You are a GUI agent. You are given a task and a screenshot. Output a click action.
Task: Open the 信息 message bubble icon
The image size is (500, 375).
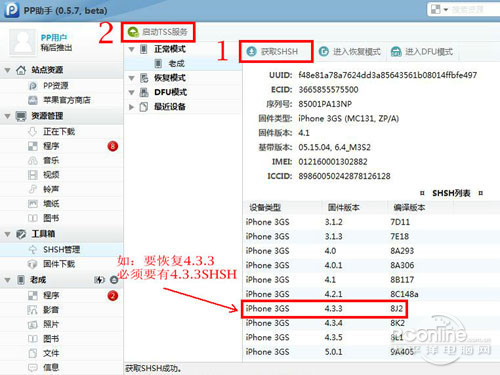[x=33, y=368]
